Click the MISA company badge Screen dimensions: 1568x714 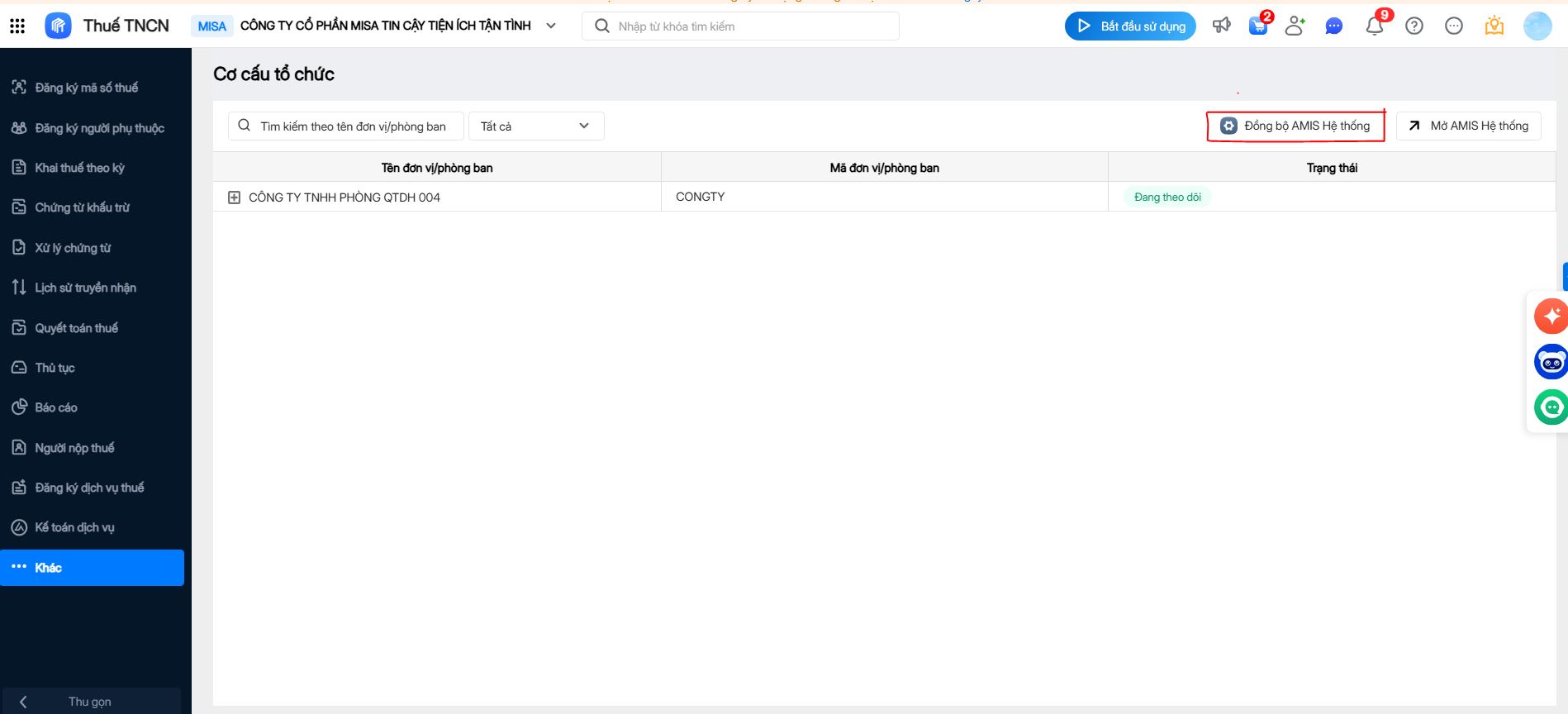(x=212, y=26)
